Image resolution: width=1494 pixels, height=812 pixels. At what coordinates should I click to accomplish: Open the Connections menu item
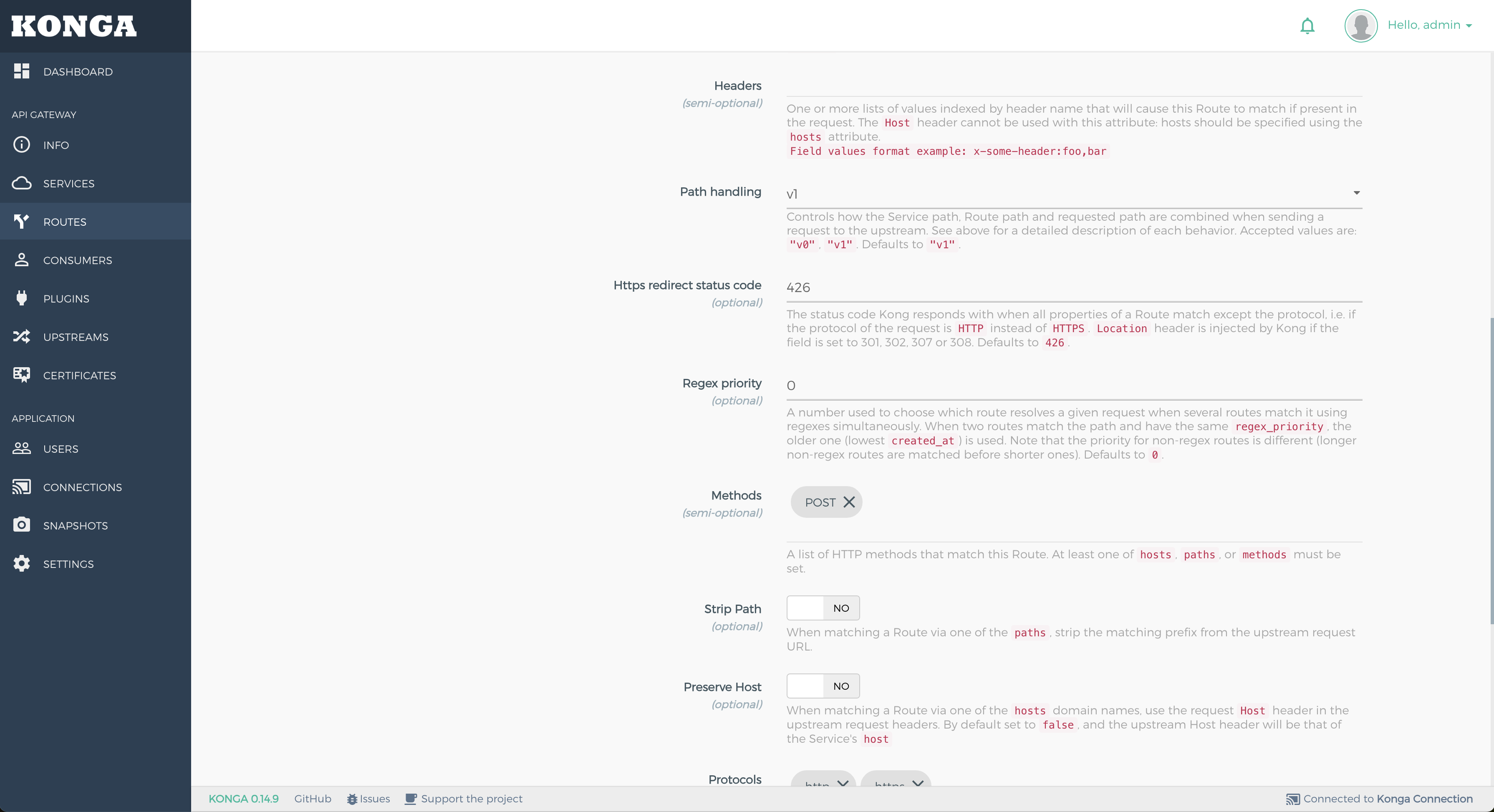[x=82, y=487]
